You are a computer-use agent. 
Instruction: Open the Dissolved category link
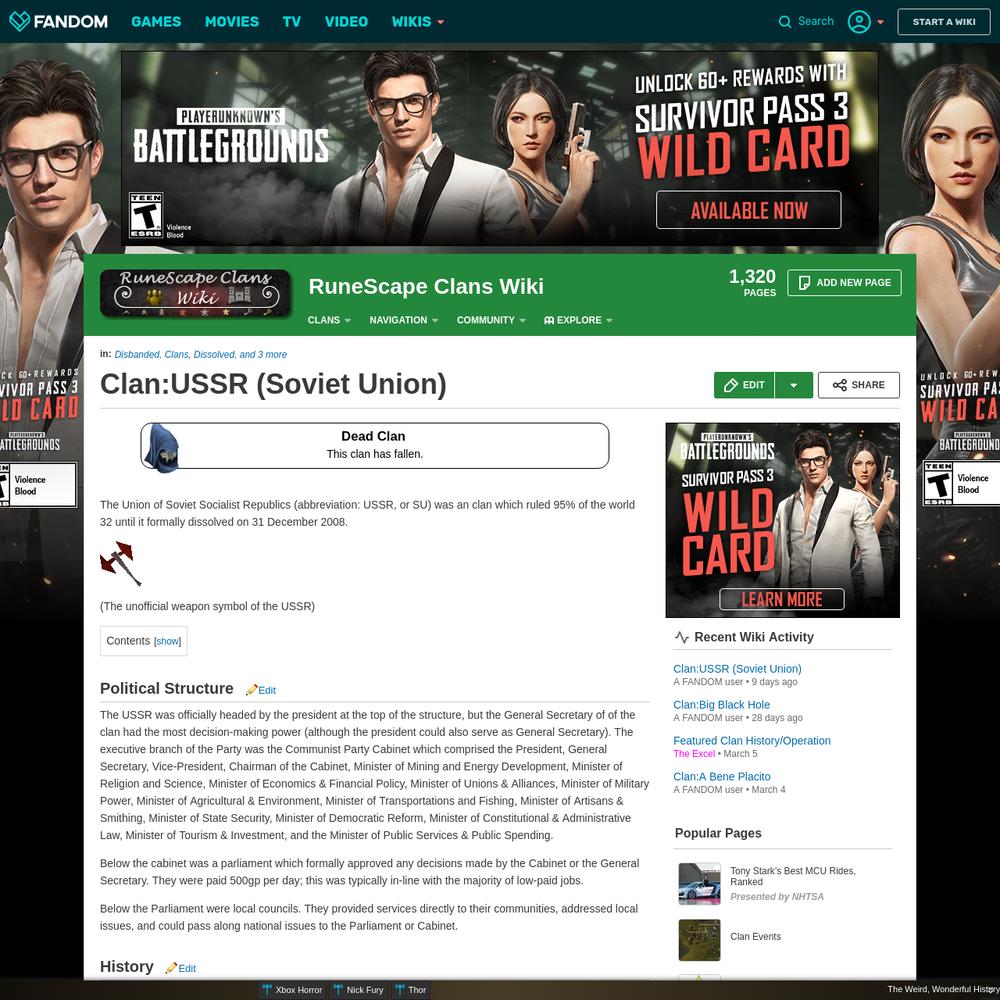coord(214,355)
